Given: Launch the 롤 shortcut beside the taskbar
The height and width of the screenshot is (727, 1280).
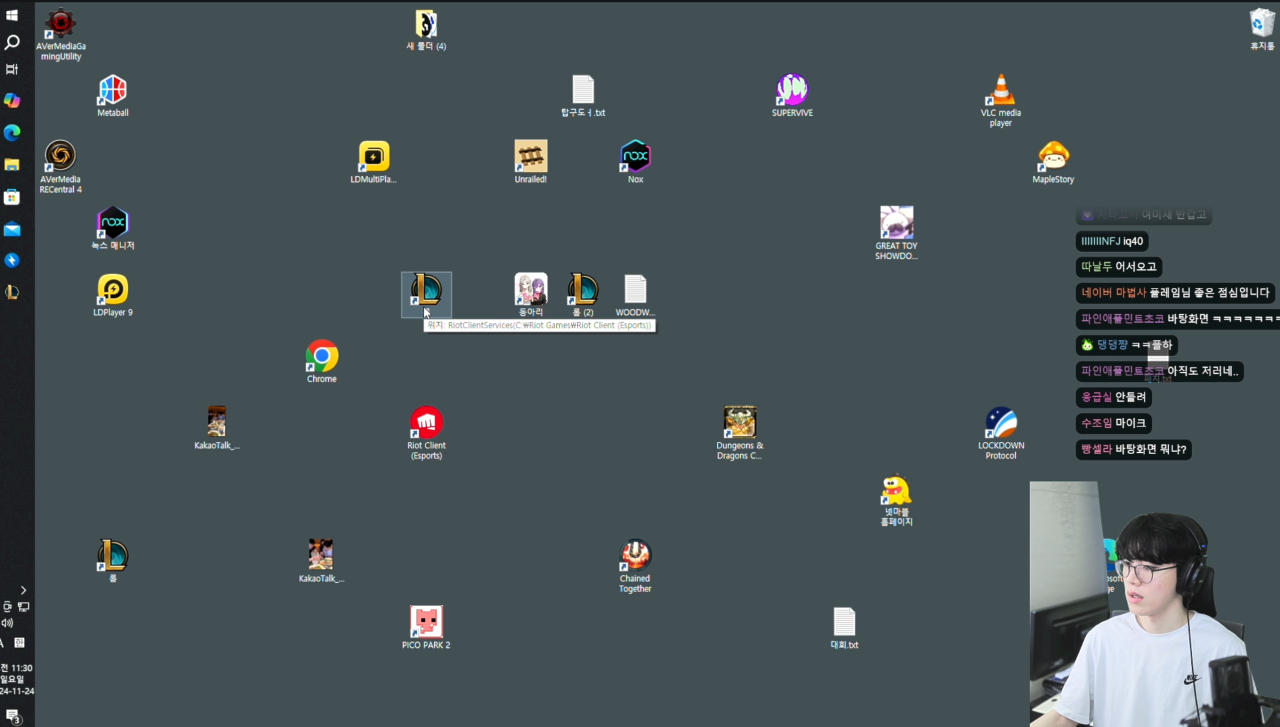Looking at the screenshot, I should [112, 562].
